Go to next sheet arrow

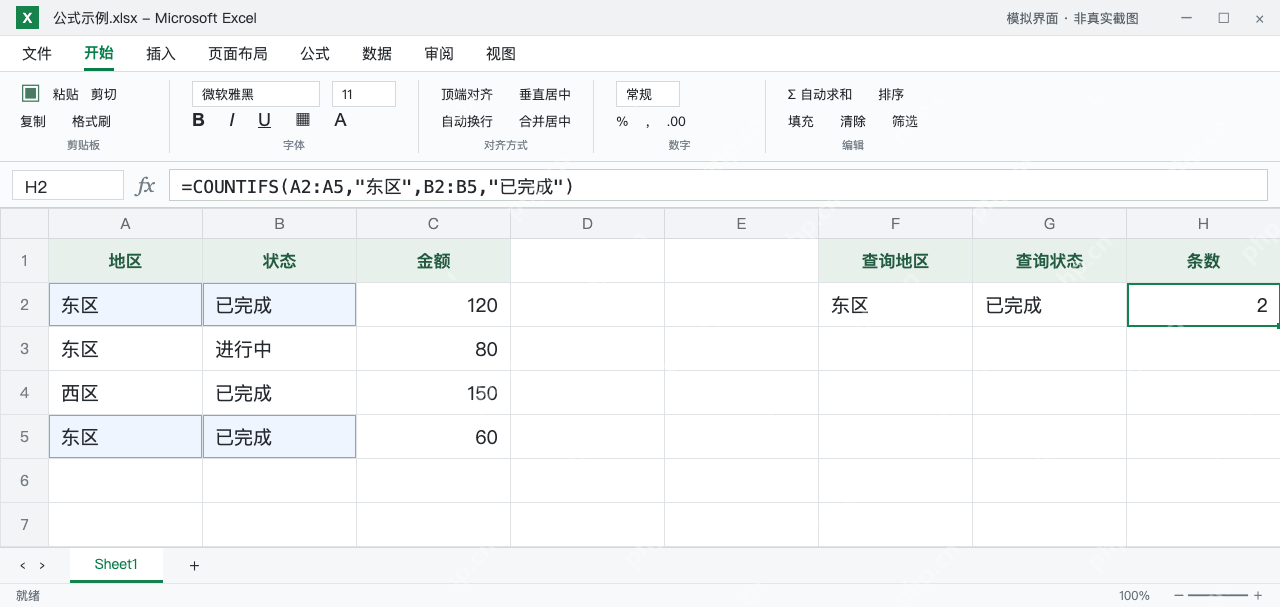pos(42,565)
